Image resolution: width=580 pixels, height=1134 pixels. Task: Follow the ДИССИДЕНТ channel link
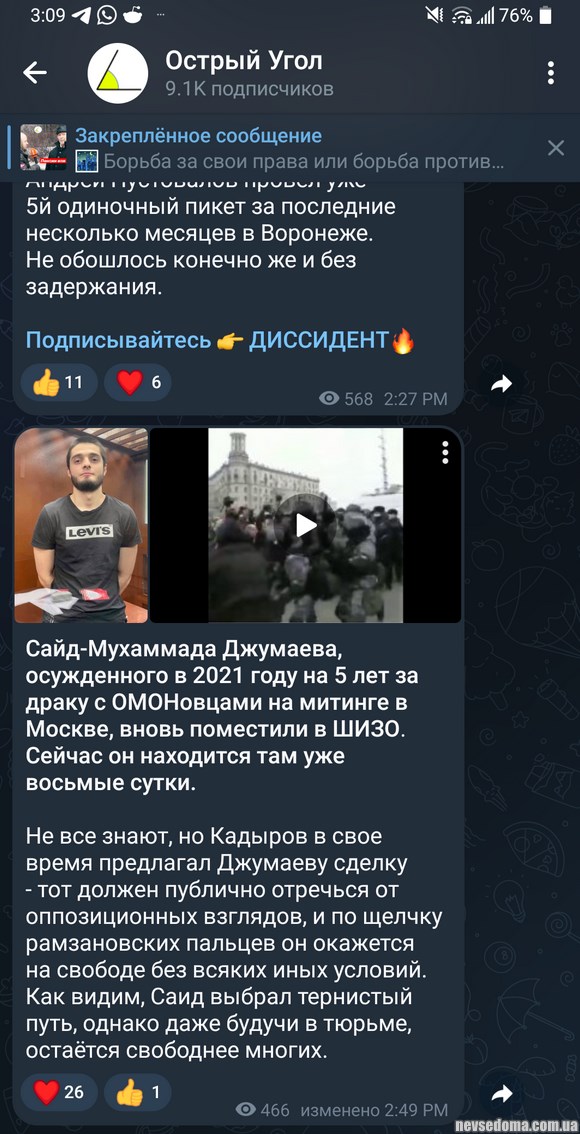320,340
